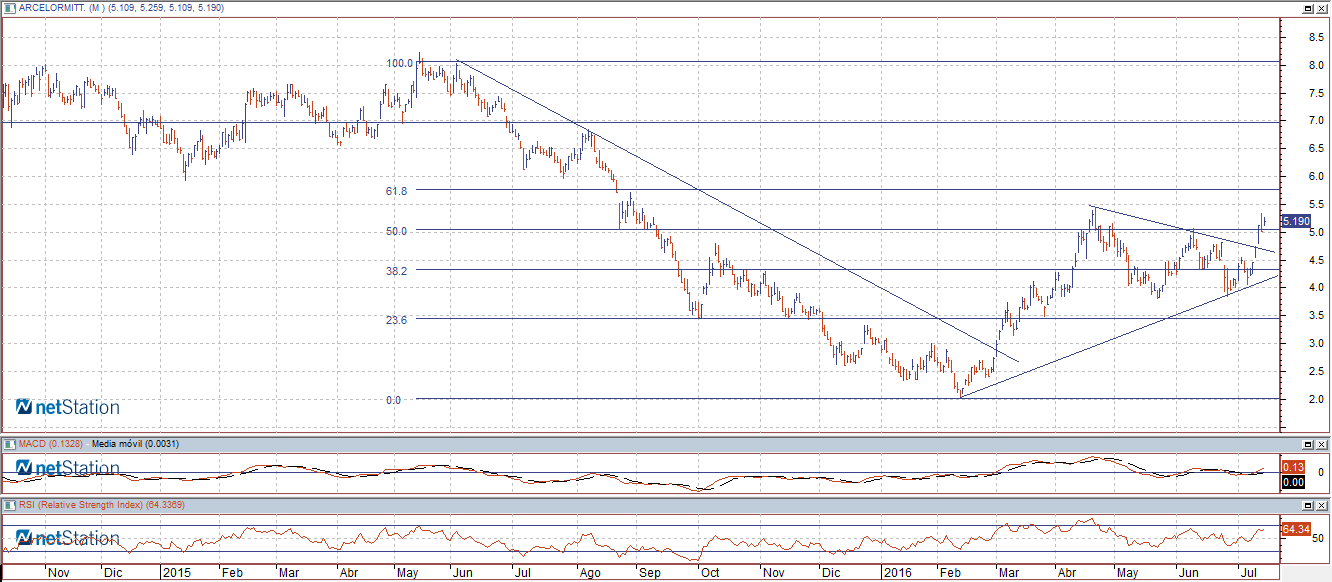The image size is (1332, 582).
Task: Click the RSI panel menu icon
Action: 9,505
